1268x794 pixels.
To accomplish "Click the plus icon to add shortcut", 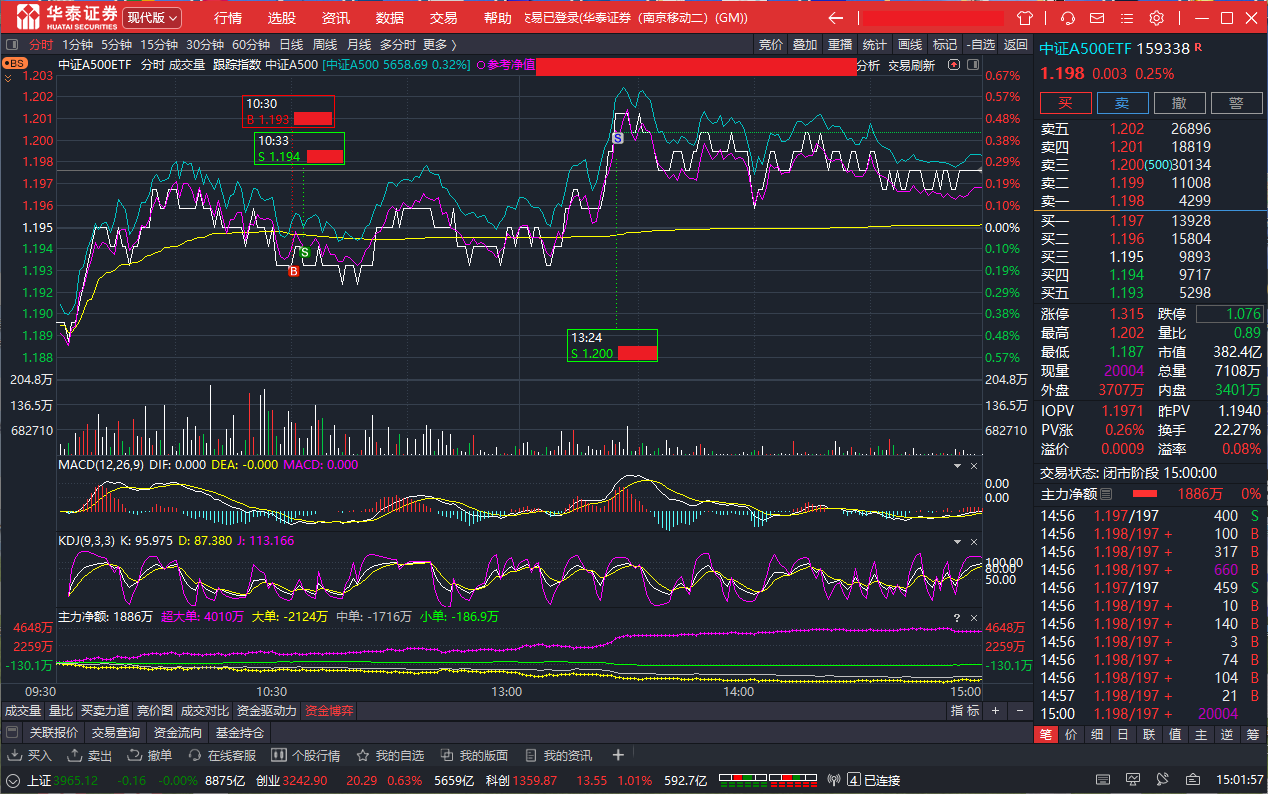I will 618,755.
